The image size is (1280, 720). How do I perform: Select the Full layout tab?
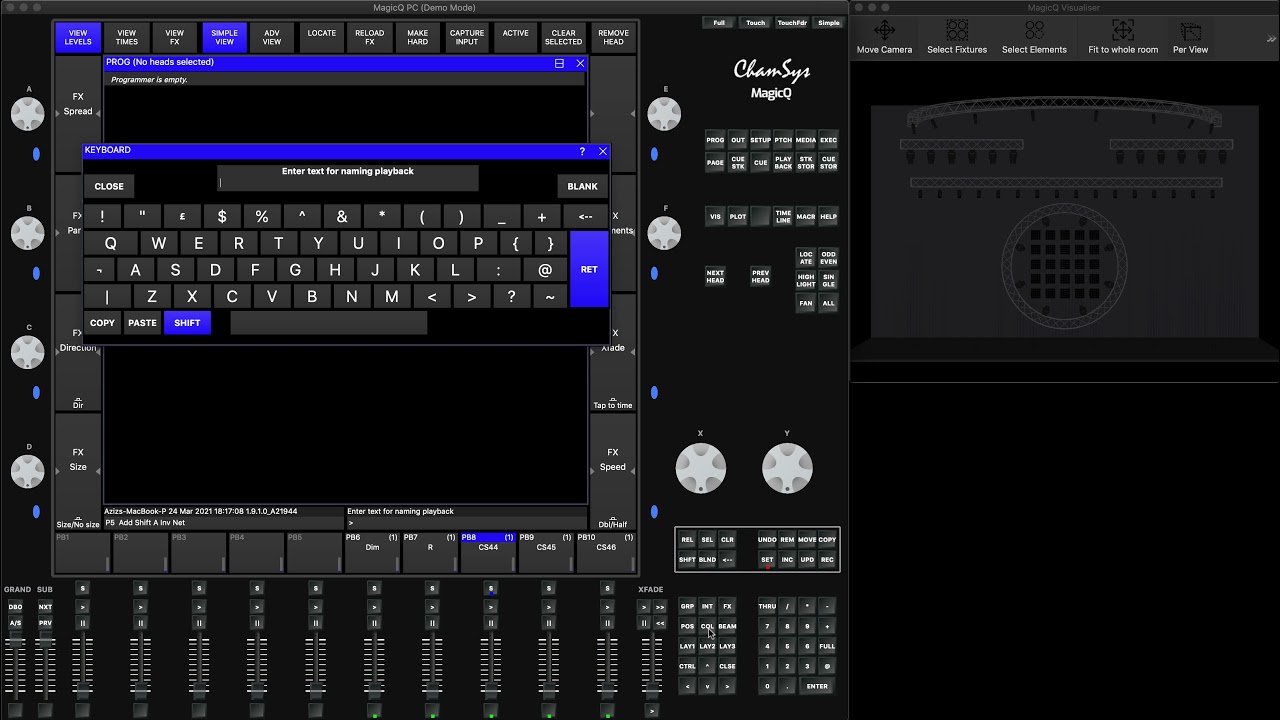(719, 22)
